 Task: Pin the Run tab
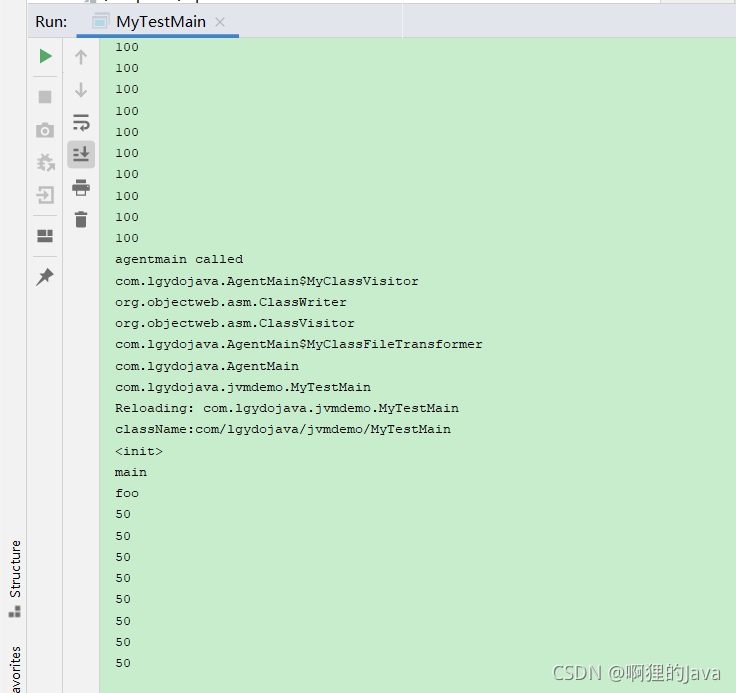tap(45, 277)
